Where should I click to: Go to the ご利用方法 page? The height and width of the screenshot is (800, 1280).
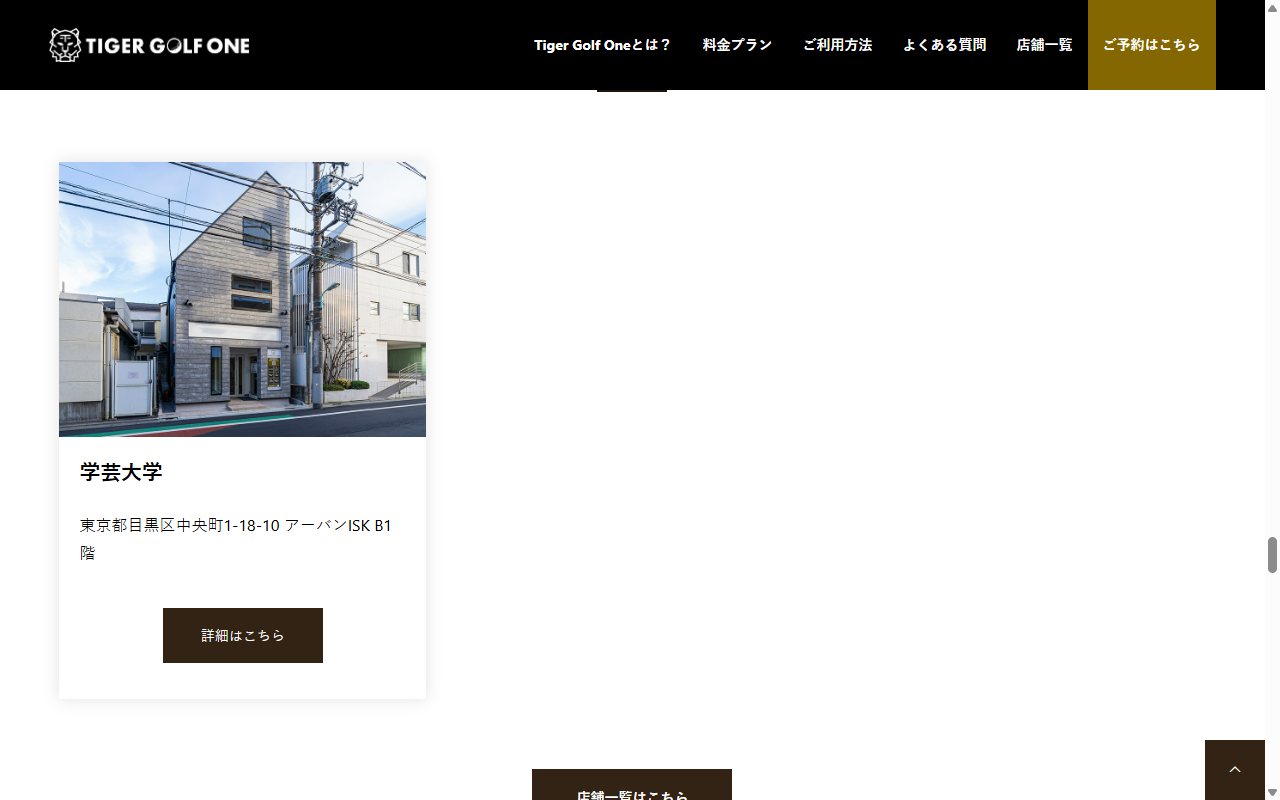[x=837, y=45]
